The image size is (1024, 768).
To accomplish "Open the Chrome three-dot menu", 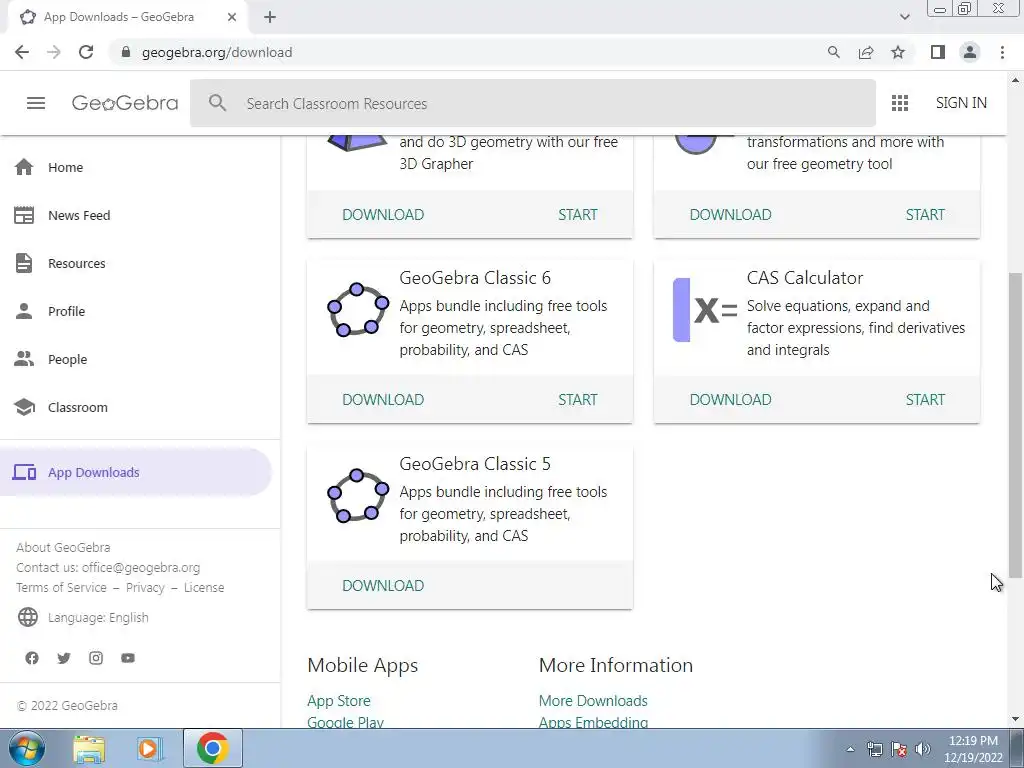I will click(1002, 52).
